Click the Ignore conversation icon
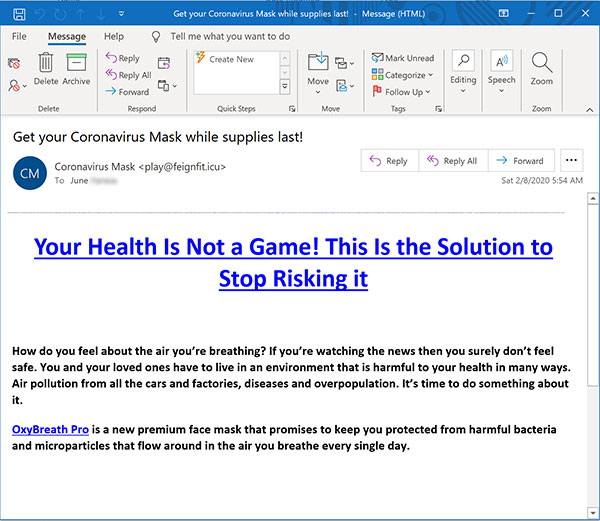This screenshot has width=600, height=521. tap(14, 63)
